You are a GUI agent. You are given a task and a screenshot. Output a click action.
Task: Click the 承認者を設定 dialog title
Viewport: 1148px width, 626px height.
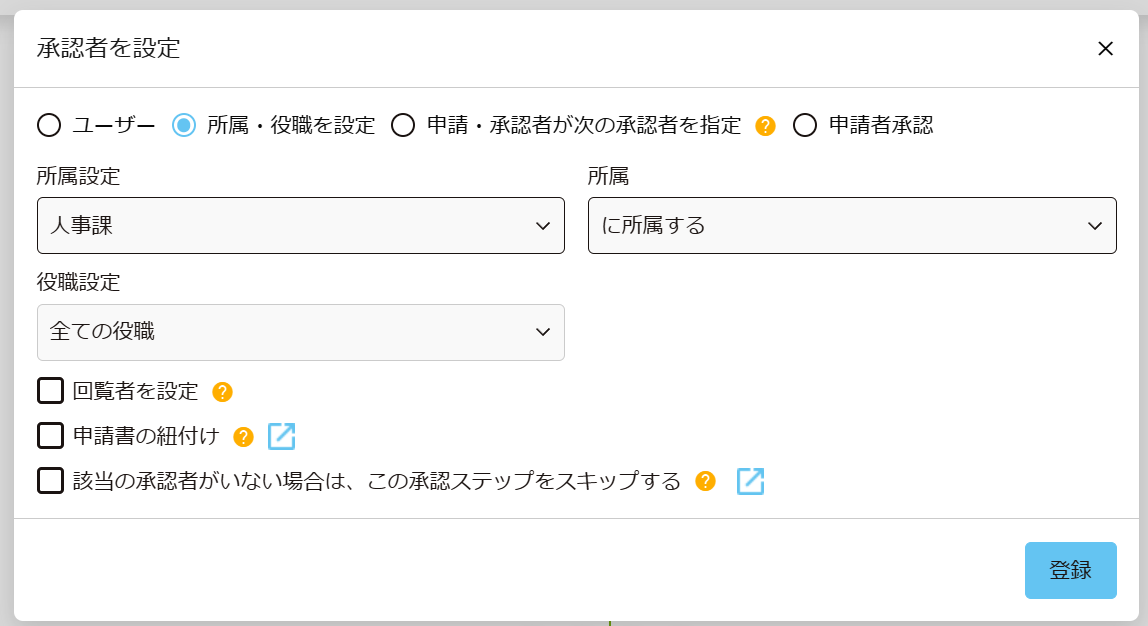click(x=108, y=48)
